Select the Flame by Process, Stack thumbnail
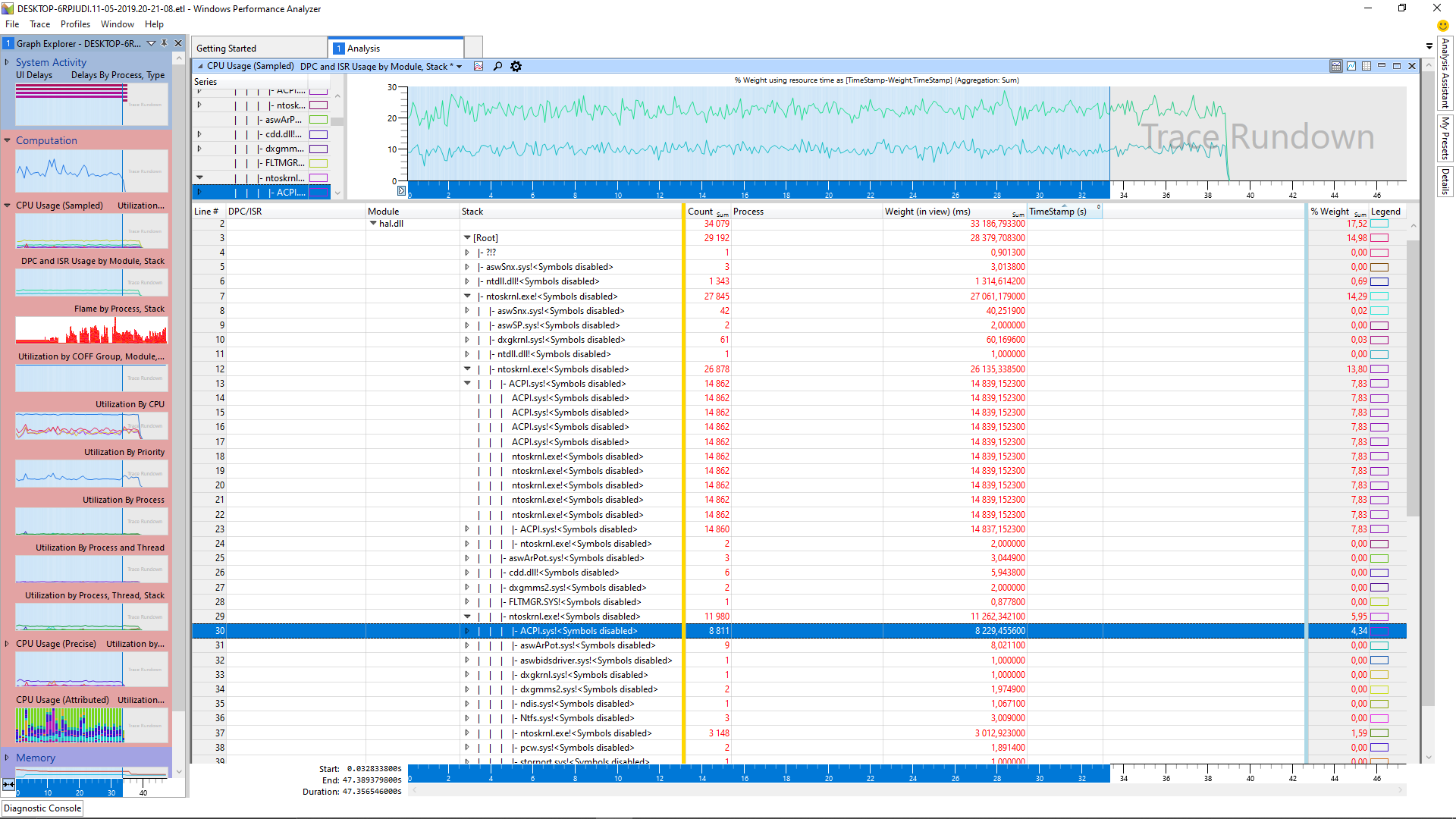Viewport: 1456px width, 819px height. point(91,331)
